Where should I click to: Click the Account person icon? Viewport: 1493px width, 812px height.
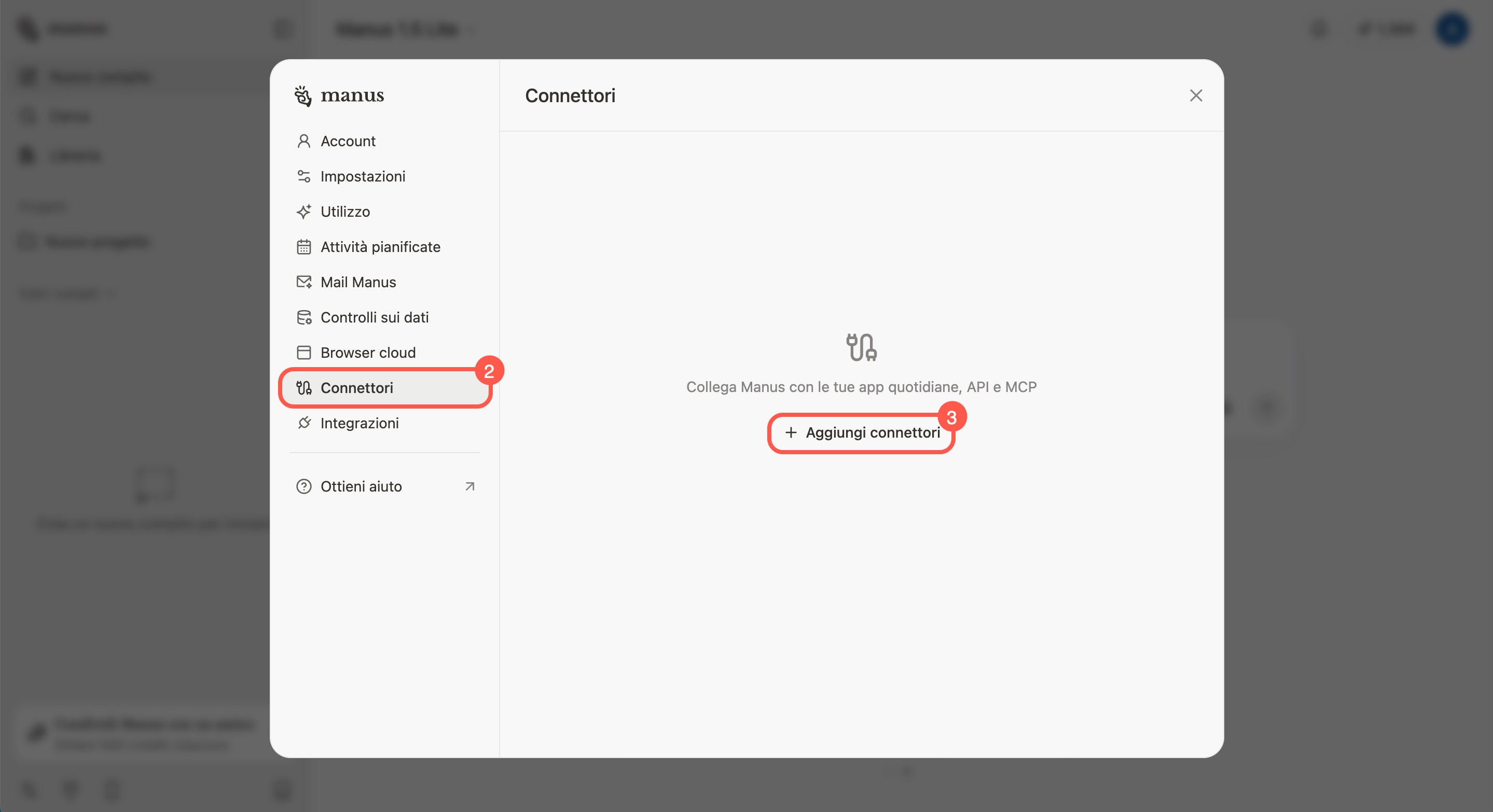(303, 142)
